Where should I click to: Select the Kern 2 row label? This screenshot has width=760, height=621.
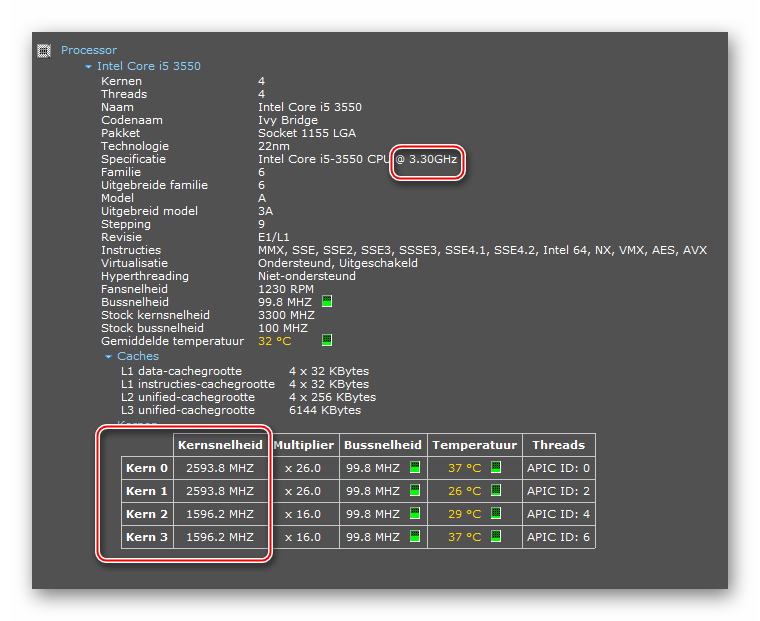coord(147,514)
